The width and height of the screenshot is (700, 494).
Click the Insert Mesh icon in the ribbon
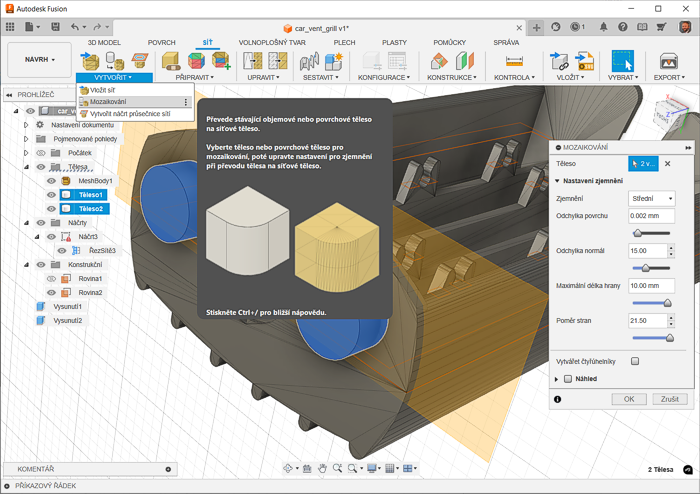point(90,61)
